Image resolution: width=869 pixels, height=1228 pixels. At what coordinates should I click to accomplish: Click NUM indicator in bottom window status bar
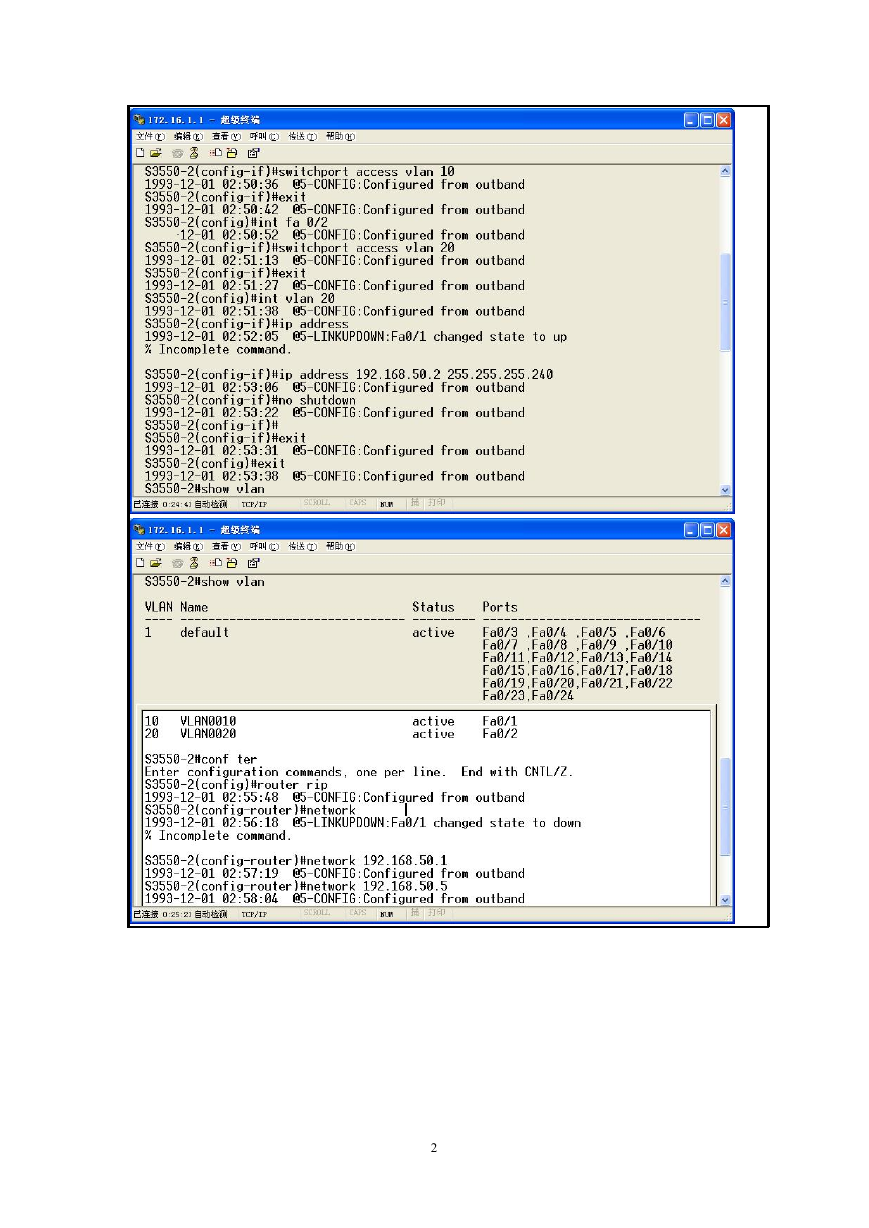386,914
